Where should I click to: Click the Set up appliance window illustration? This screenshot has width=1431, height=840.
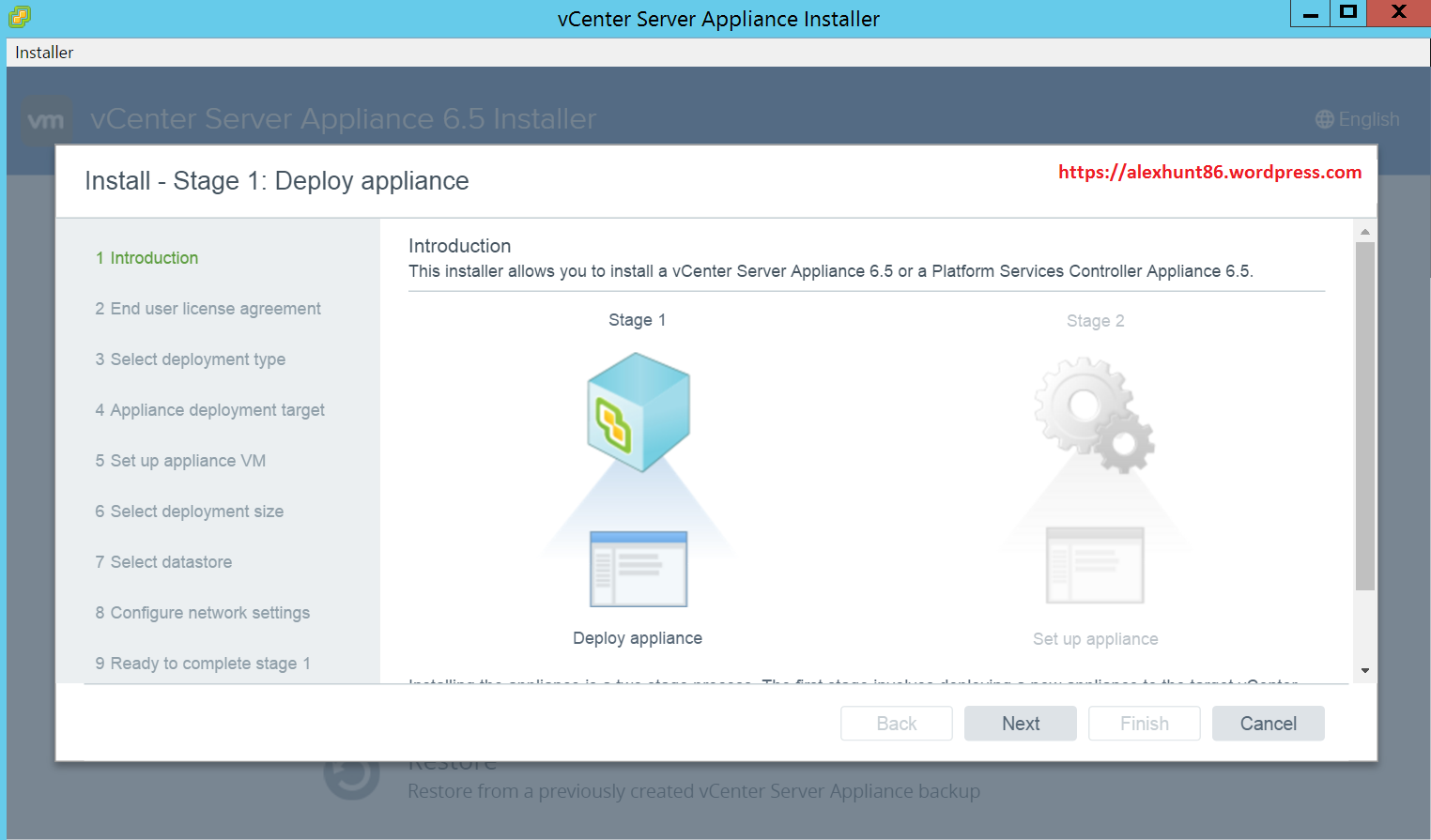pos(1095,566)
